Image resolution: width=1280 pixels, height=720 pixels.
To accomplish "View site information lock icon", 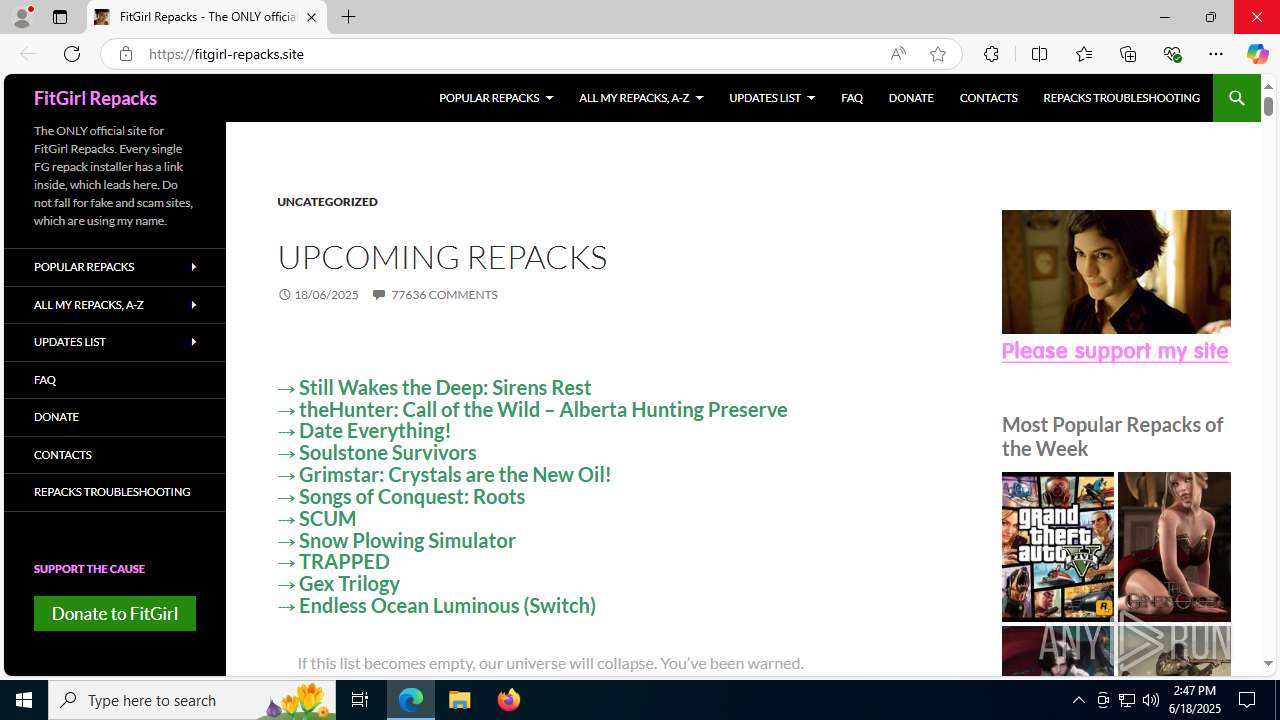I will pyautogui.click(x=125, y=54).
